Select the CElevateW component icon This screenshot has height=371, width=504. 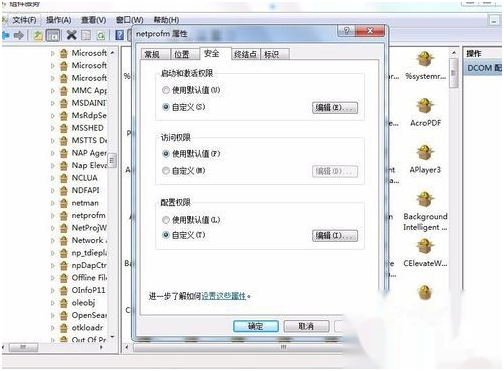425,246
